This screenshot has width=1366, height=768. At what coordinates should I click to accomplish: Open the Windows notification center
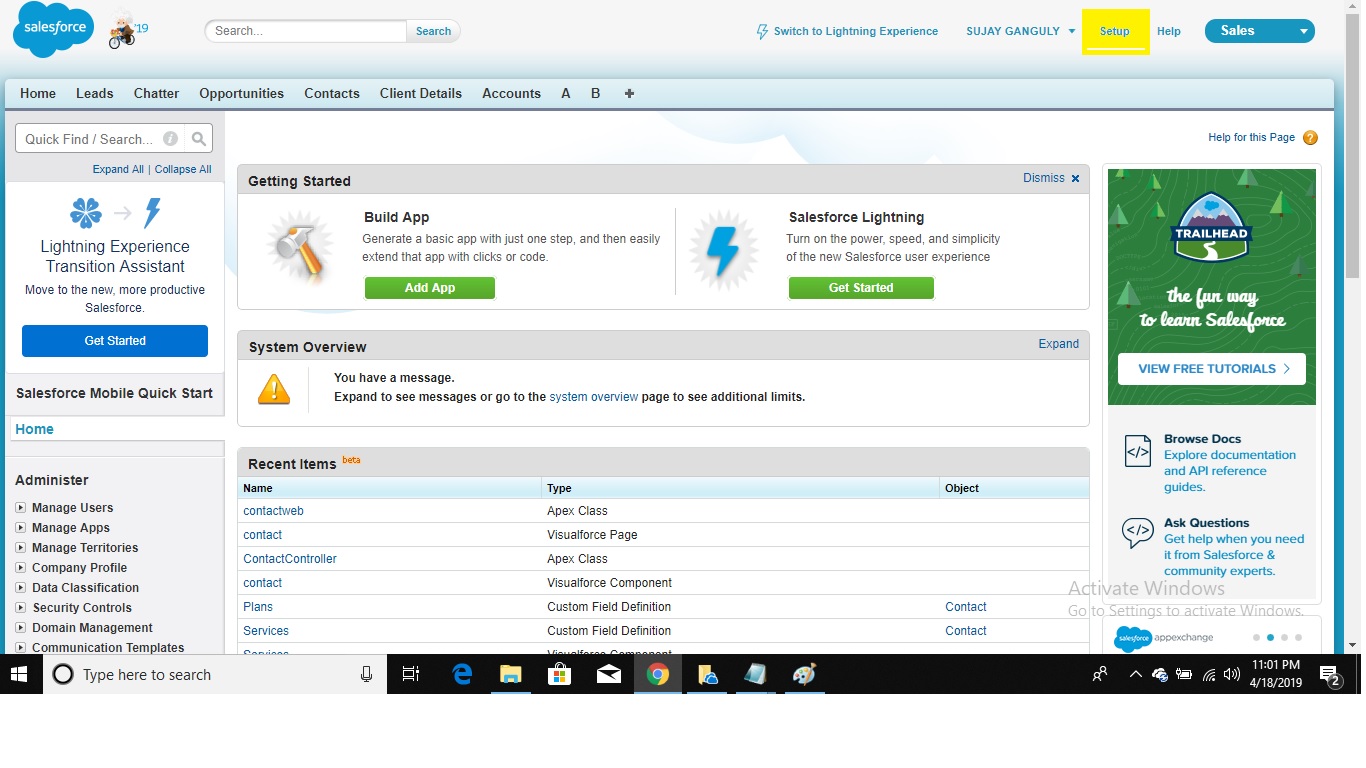(1330, 675)
